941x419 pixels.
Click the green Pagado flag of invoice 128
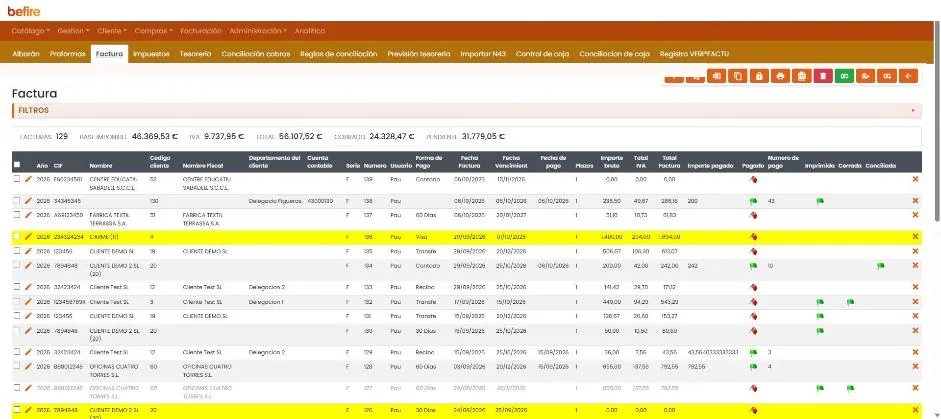point(753,367)
